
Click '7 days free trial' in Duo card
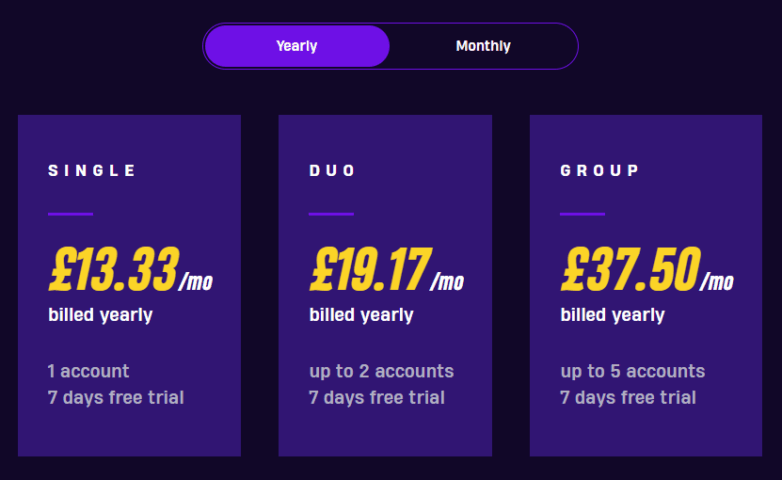377,397
